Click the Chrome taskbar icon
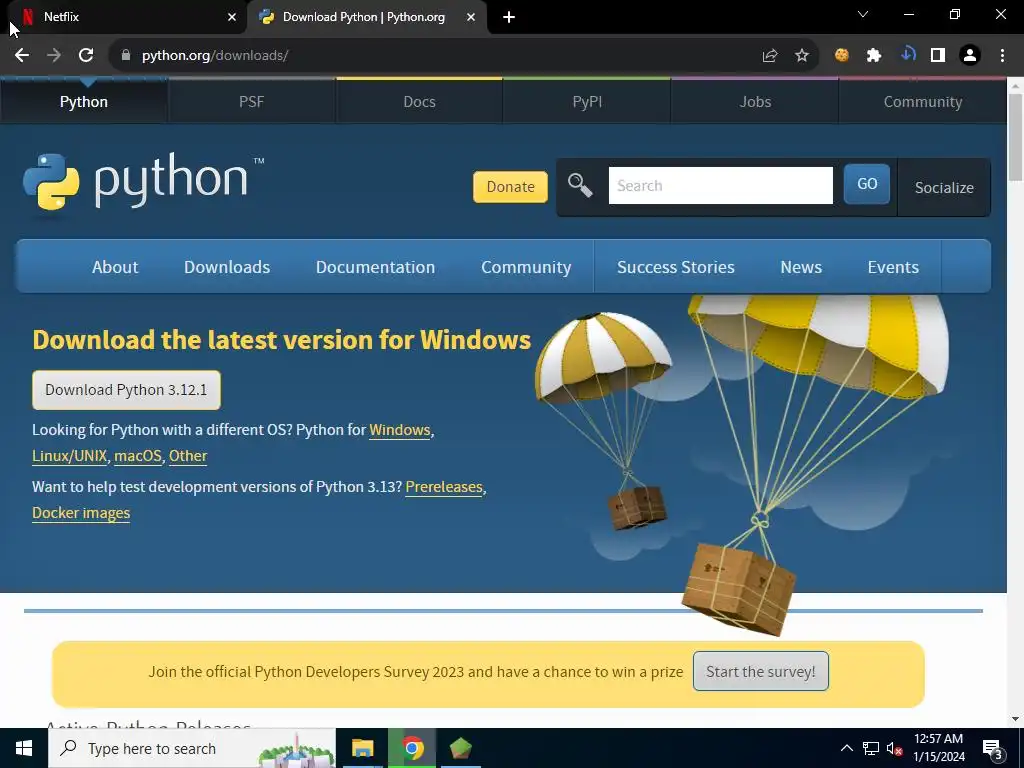This screenshot has width=1024, height=768. [x=412, y=748]
